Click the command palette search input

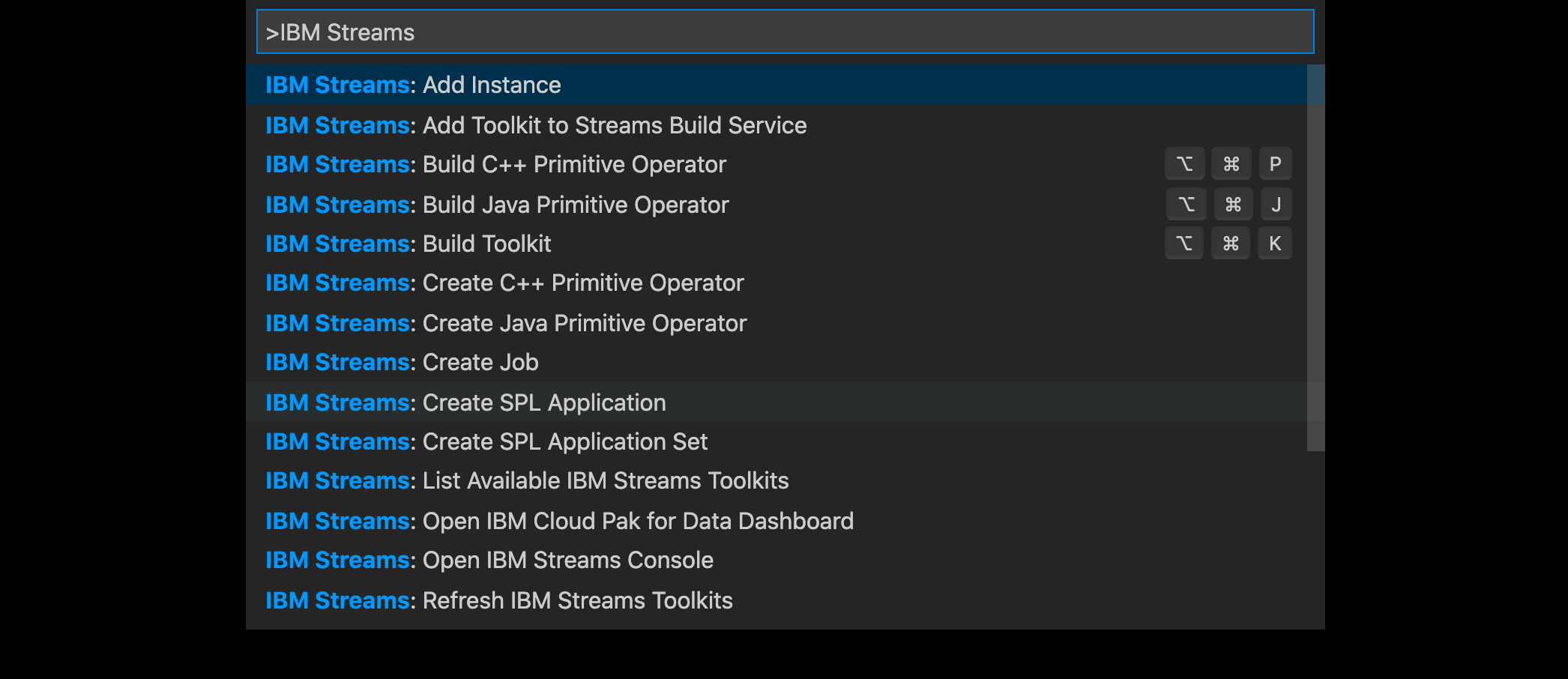pyautogui.click(x=785, y=32)
